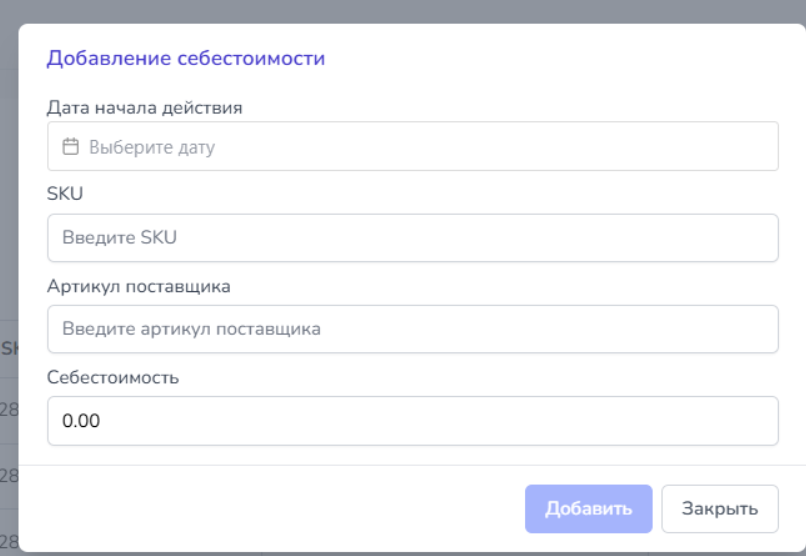Open the 'Выберите дату' date picker

[x=412, y=147]
